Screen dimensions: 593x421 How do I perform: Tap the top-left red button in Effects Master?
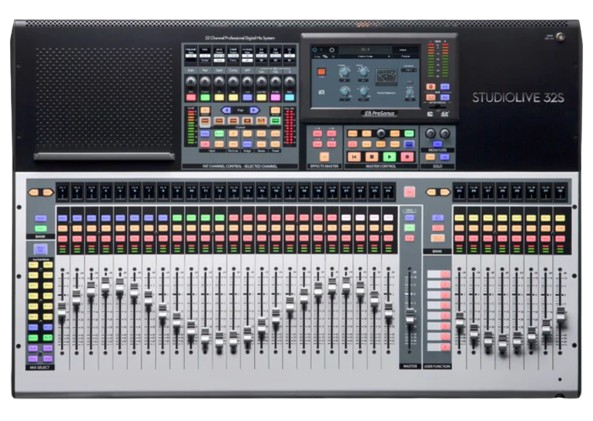coord(318,134)
